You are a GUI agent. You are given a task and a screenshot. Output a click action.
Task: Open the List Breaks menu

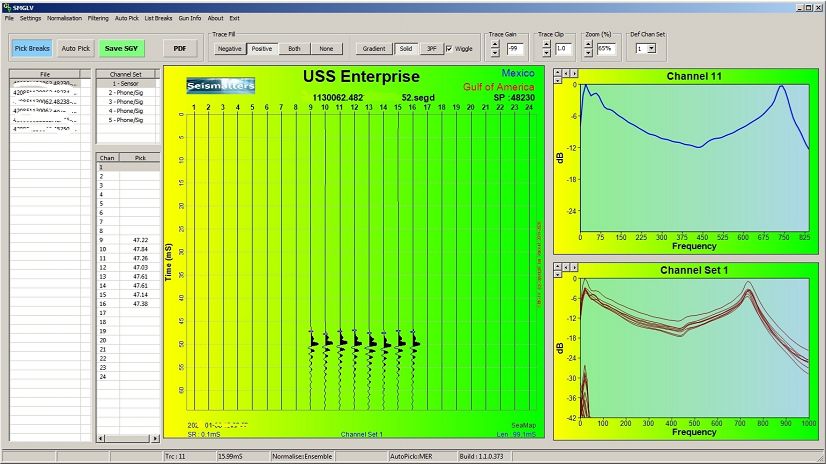pos(158,18)
